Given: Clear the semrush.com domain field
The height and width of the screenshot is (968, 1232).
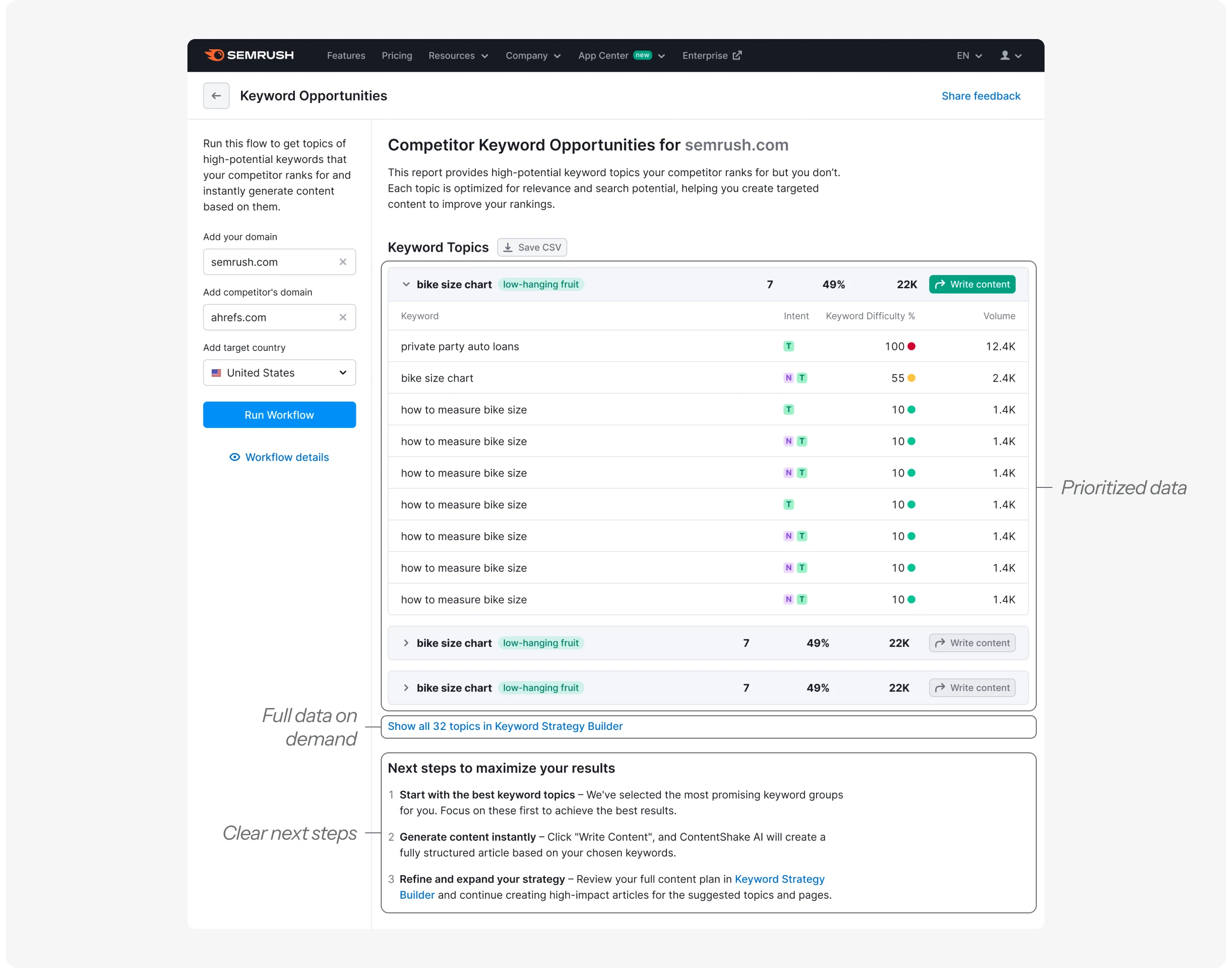Looking at the screenshot, I should [343, 262].
